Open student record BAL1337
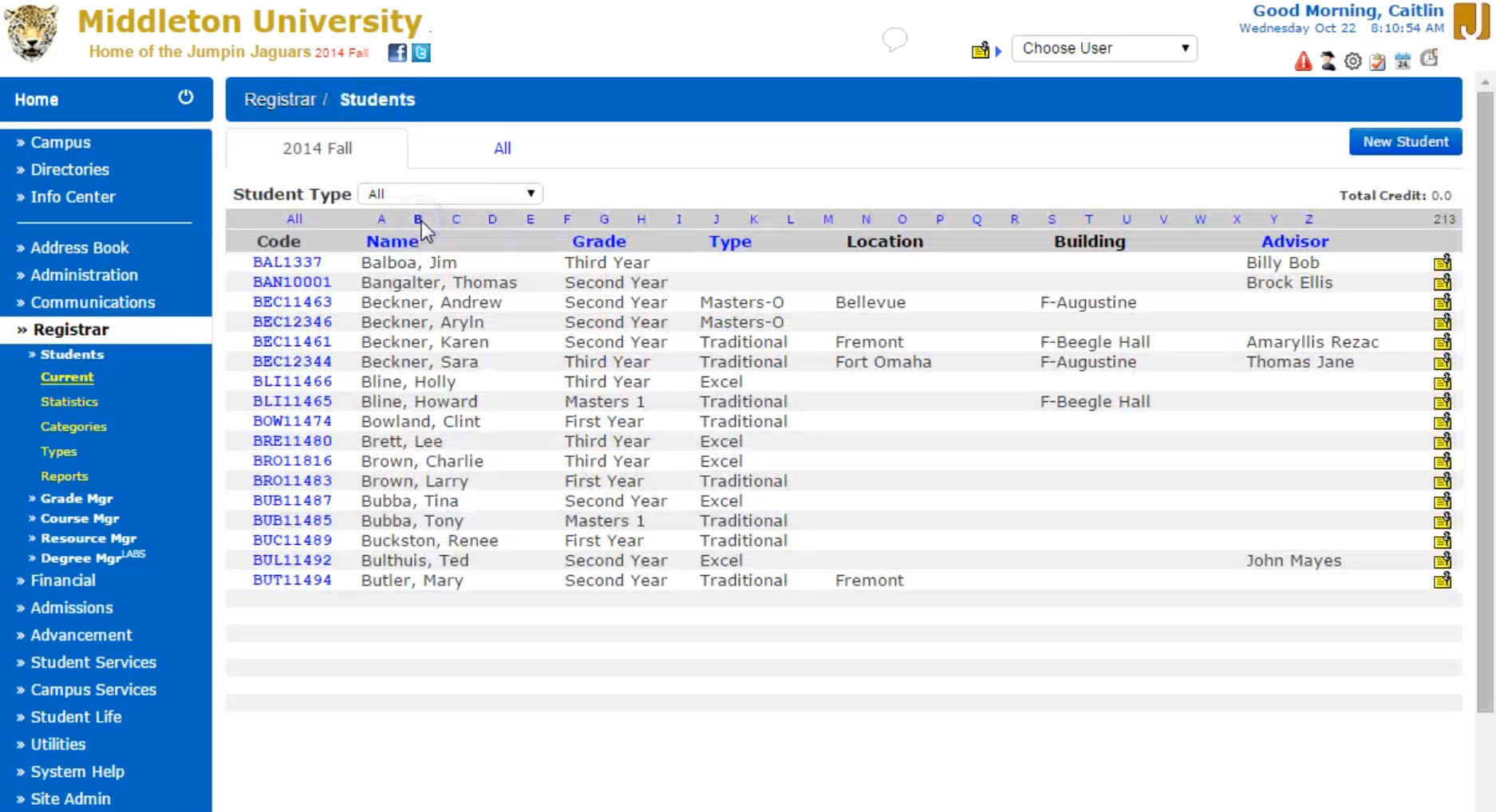Viewport: 1496px width, 812px height. click(287, 262)
